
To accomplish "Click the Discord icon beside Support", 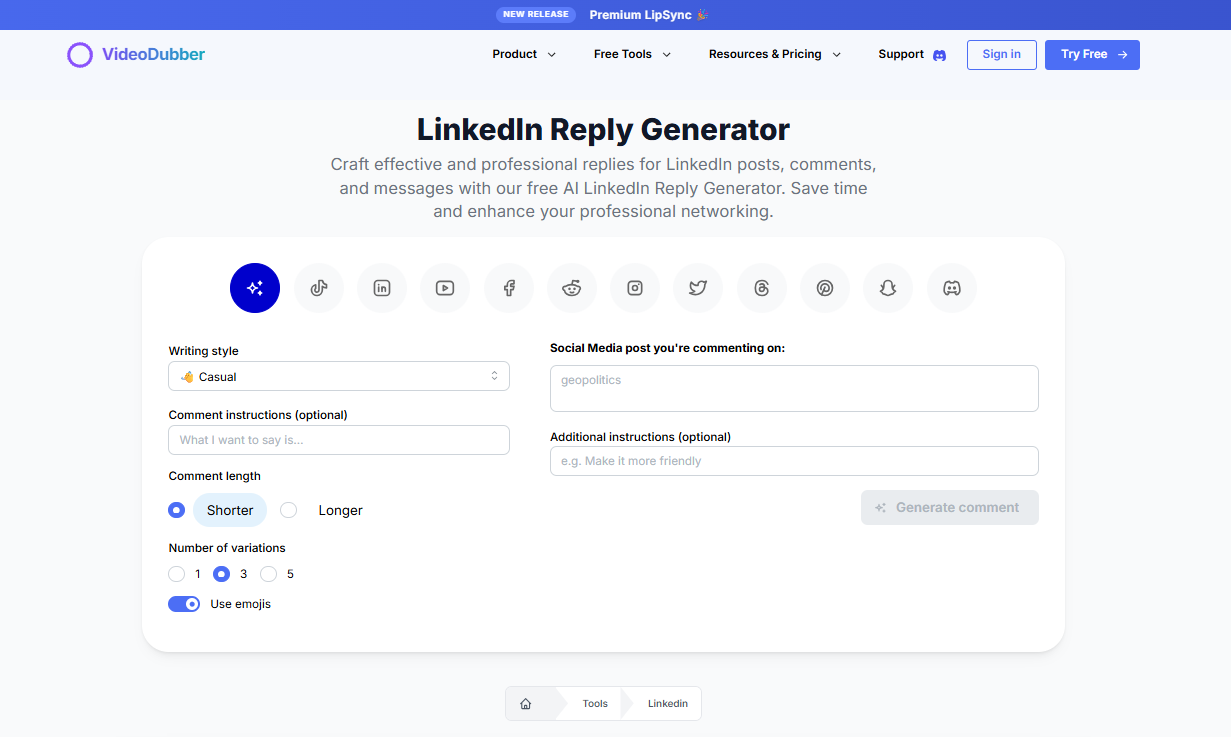I will coord(939,55).
